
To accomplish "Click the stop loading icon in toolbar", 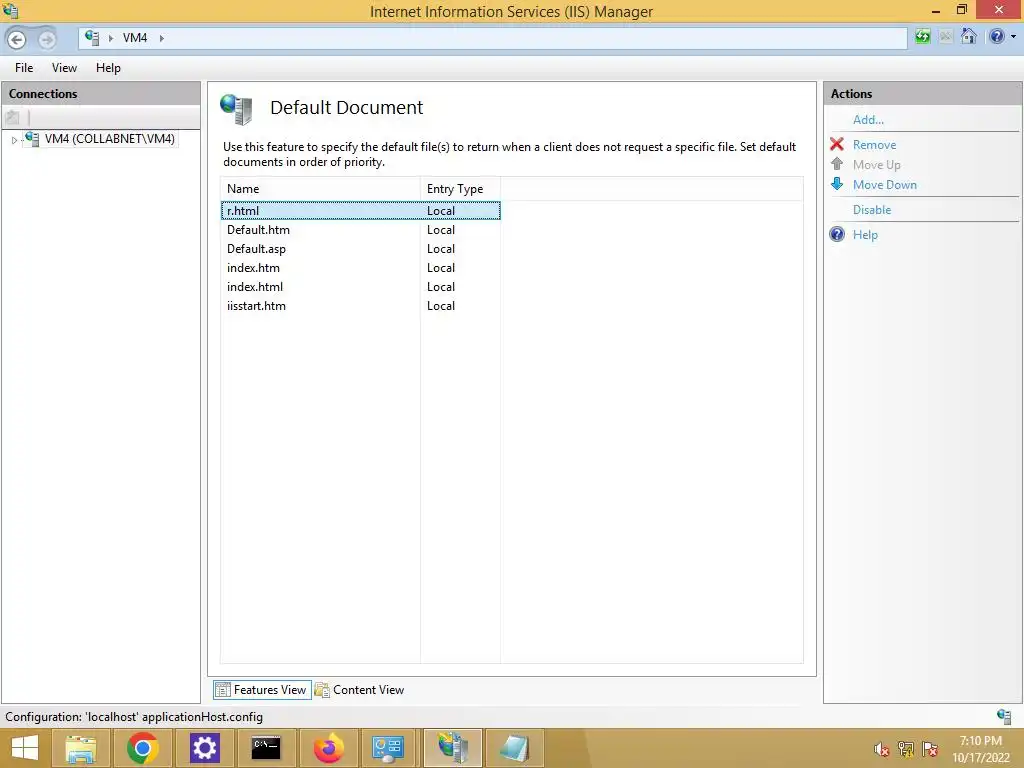I will click(946, 37).
